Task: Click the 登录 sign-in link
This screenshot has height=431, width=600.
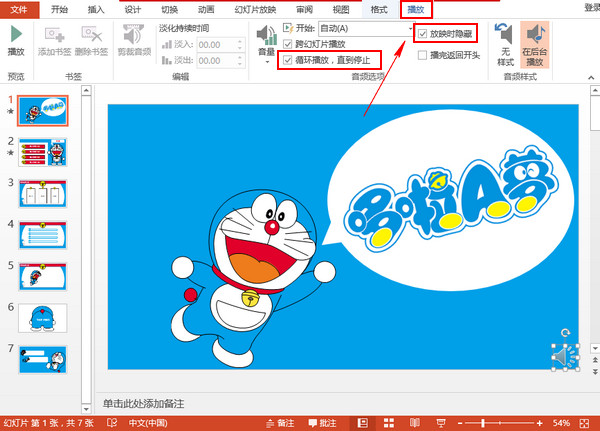Action: point(592,8)
